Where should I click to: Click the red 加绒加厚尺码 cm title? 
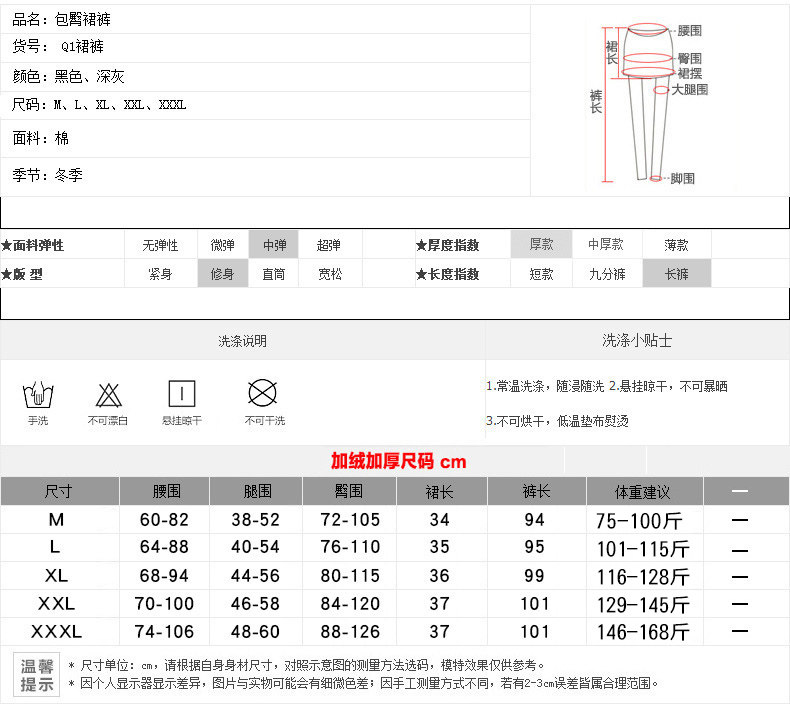click(x=399, y=461)
